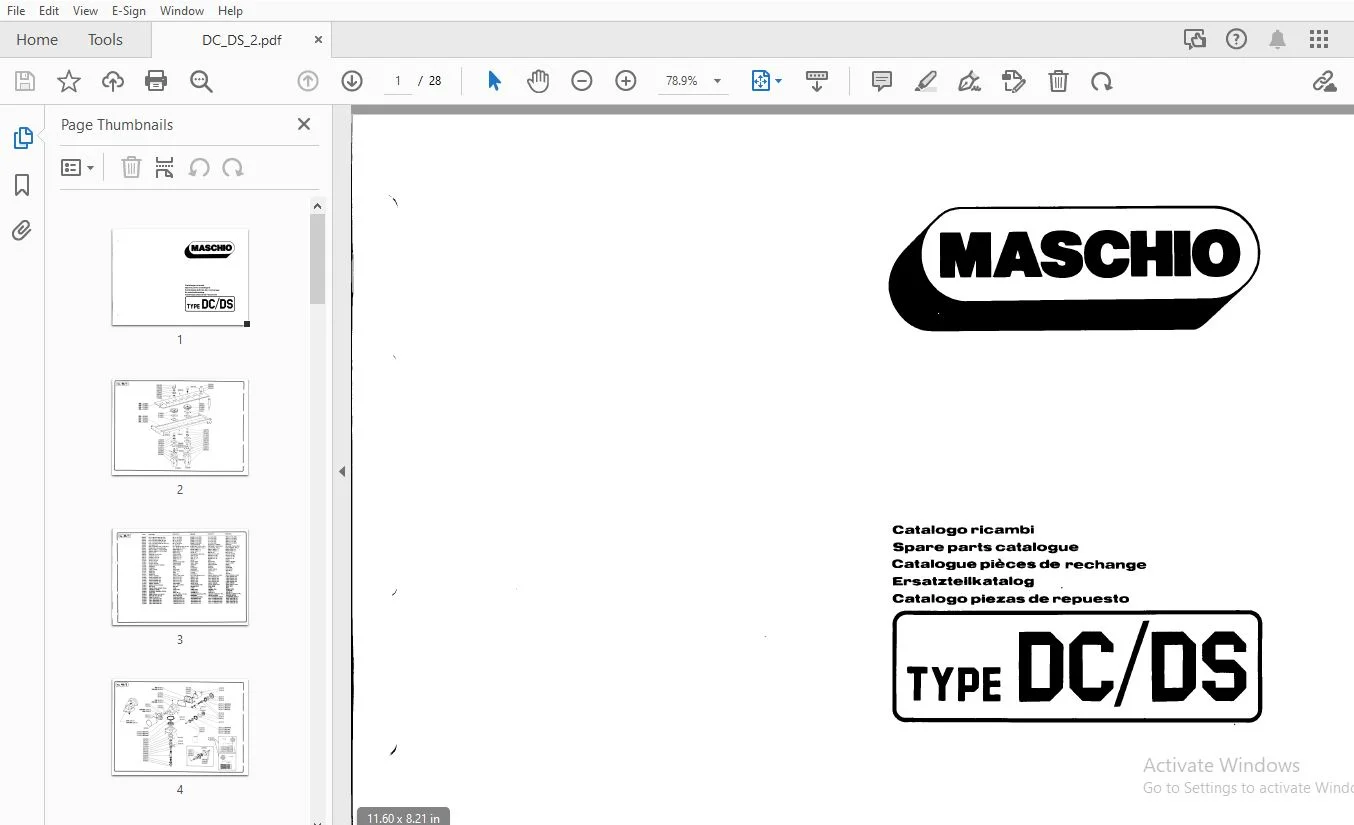Delete selected pages in the thumbnails panel
Screen dimensions: 1354x825
131,168
